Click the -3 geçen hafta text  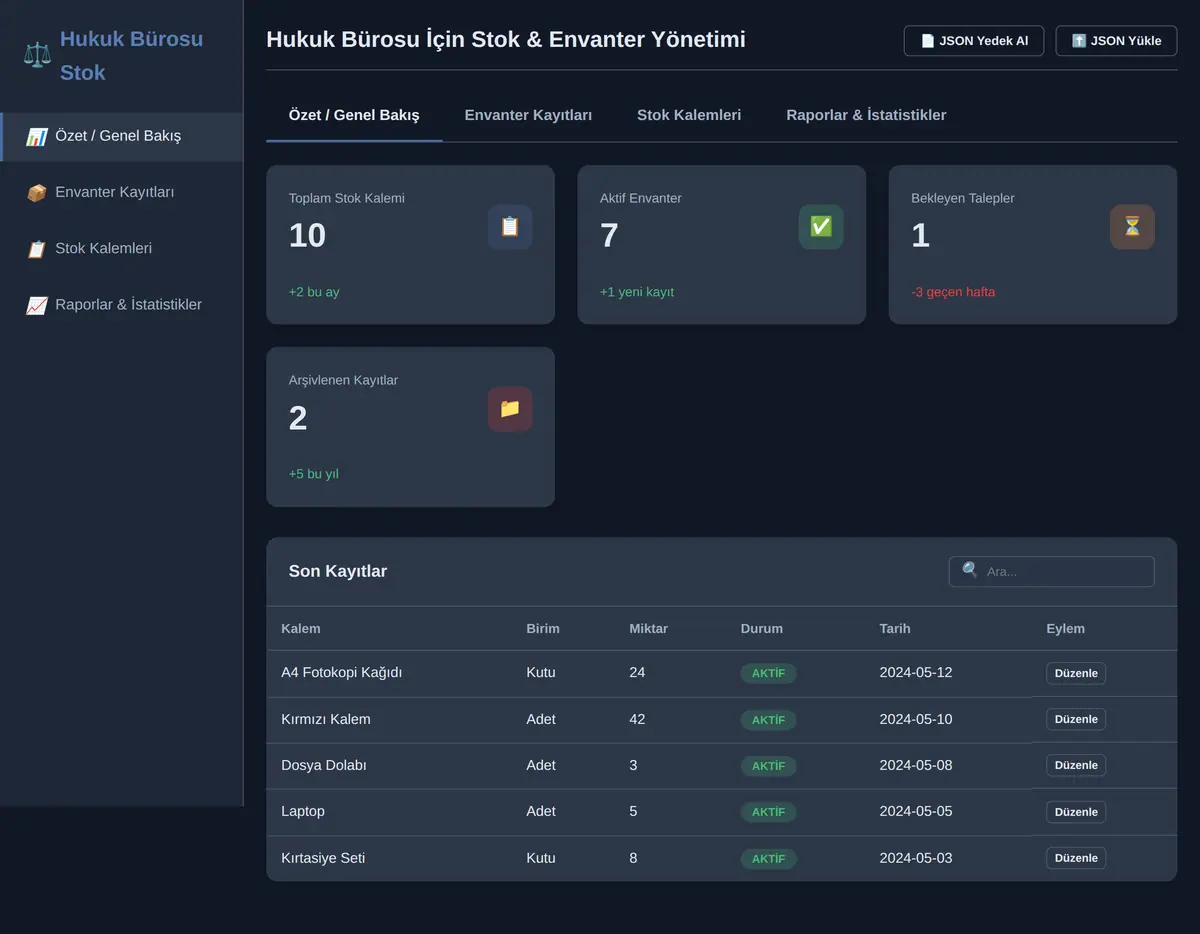[953, 292]
